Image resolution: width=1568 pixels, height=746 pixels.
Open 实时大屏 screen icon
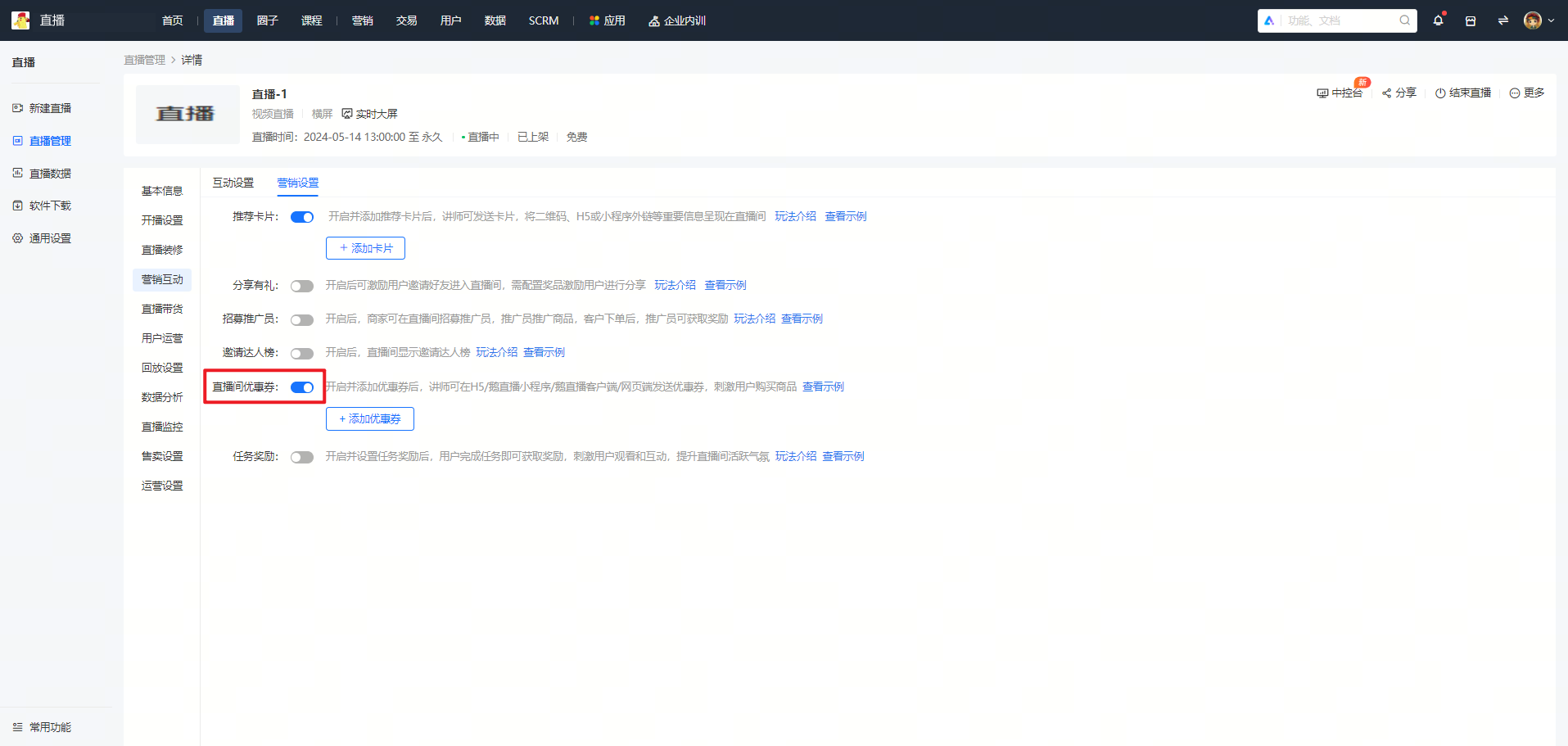[x=347, y=114]
